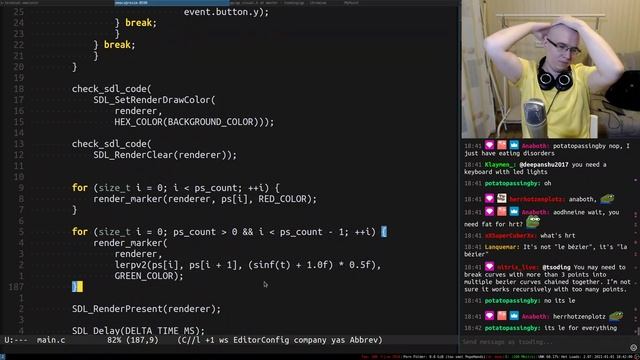The height and width of the screenshot is (360, 640).
Task: Click the line "SDL_Delay(DELTA_TIME_MS);"
Action: click(138, 331)
